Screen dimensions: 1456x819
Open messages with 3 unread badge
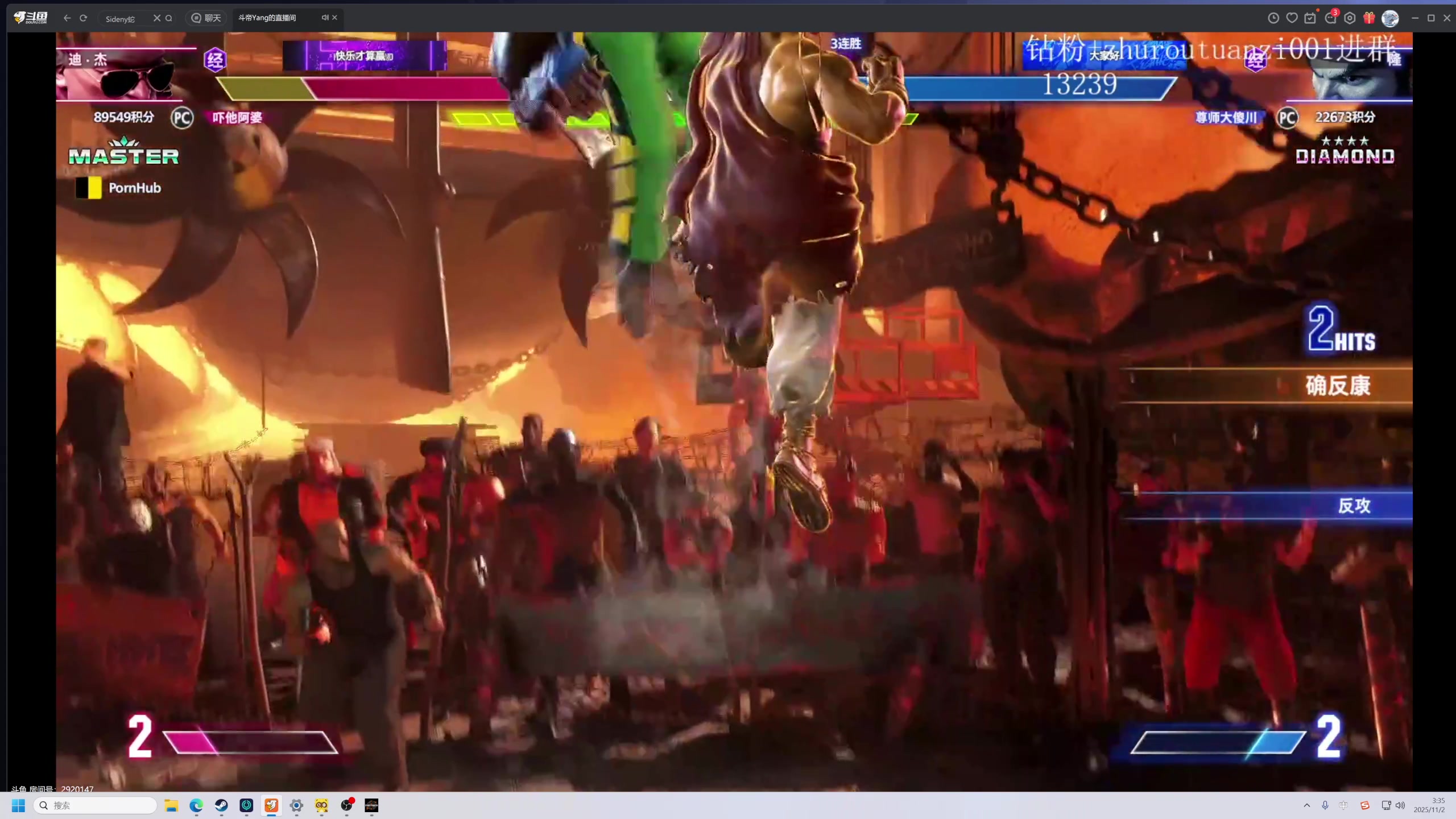pos(1330,18)
